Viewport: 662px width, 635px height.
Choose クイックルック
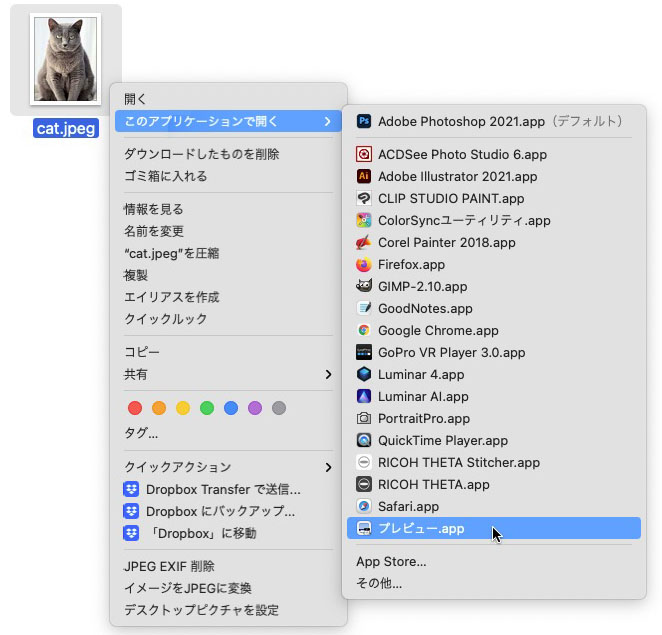(x=166, y=319)
